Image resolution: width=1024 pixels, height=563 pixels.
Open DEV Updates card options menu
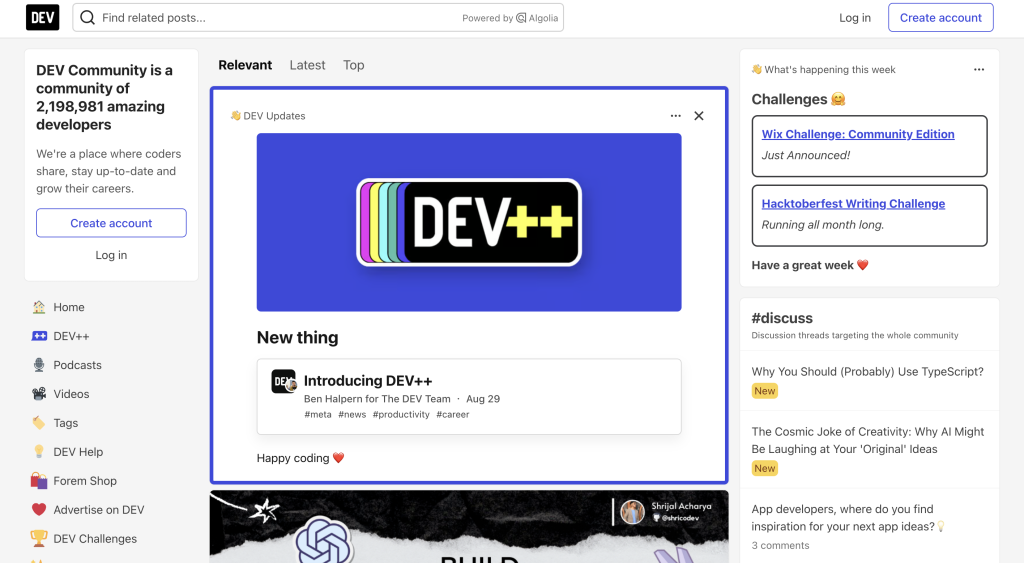[676, 116]
